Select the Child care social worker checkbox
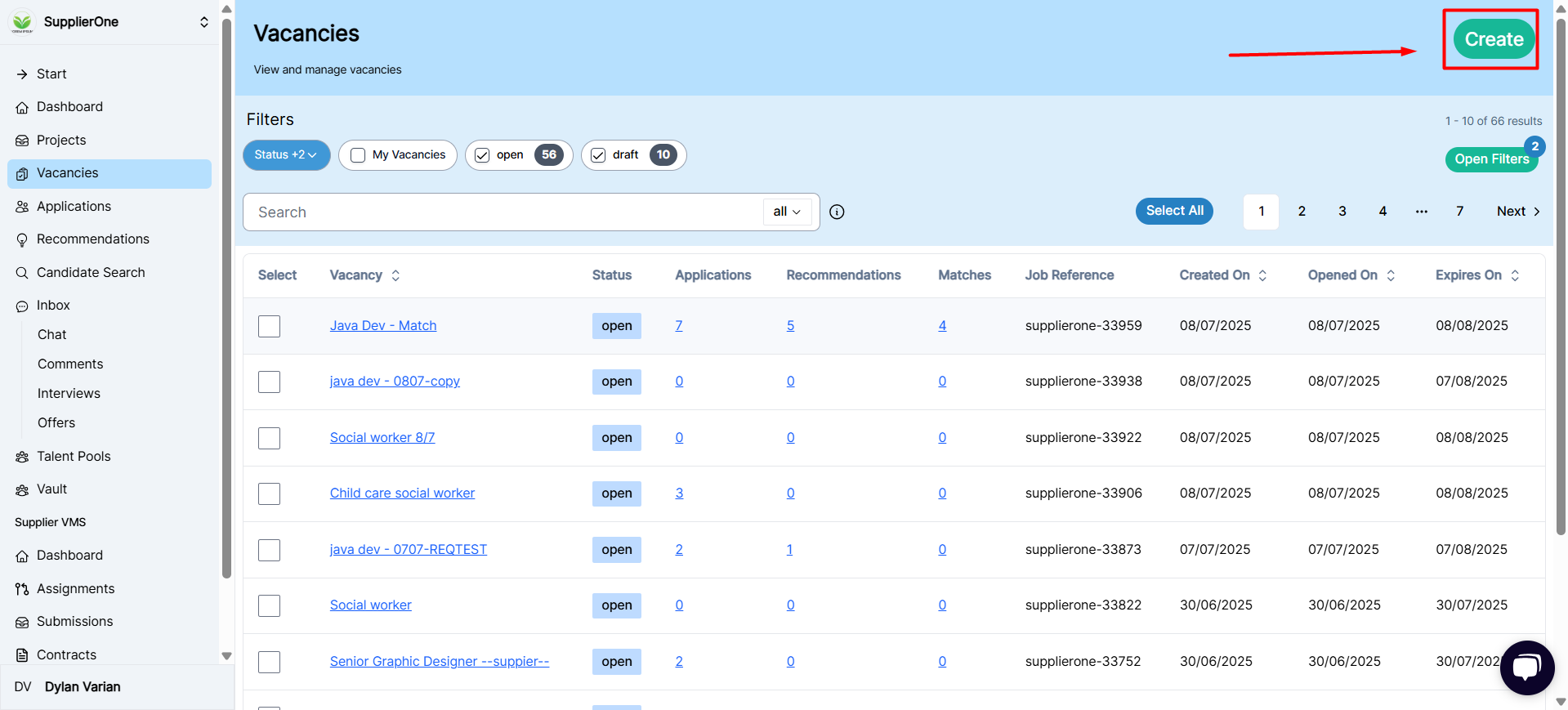 (269, 493)
